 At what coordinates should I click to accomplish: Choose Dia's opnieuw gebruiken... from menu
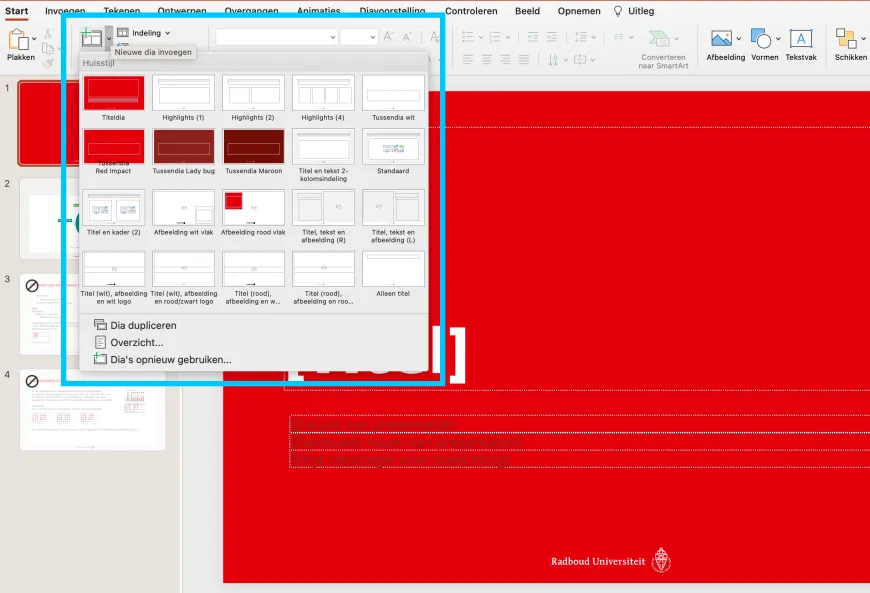[x=171, y=359]
